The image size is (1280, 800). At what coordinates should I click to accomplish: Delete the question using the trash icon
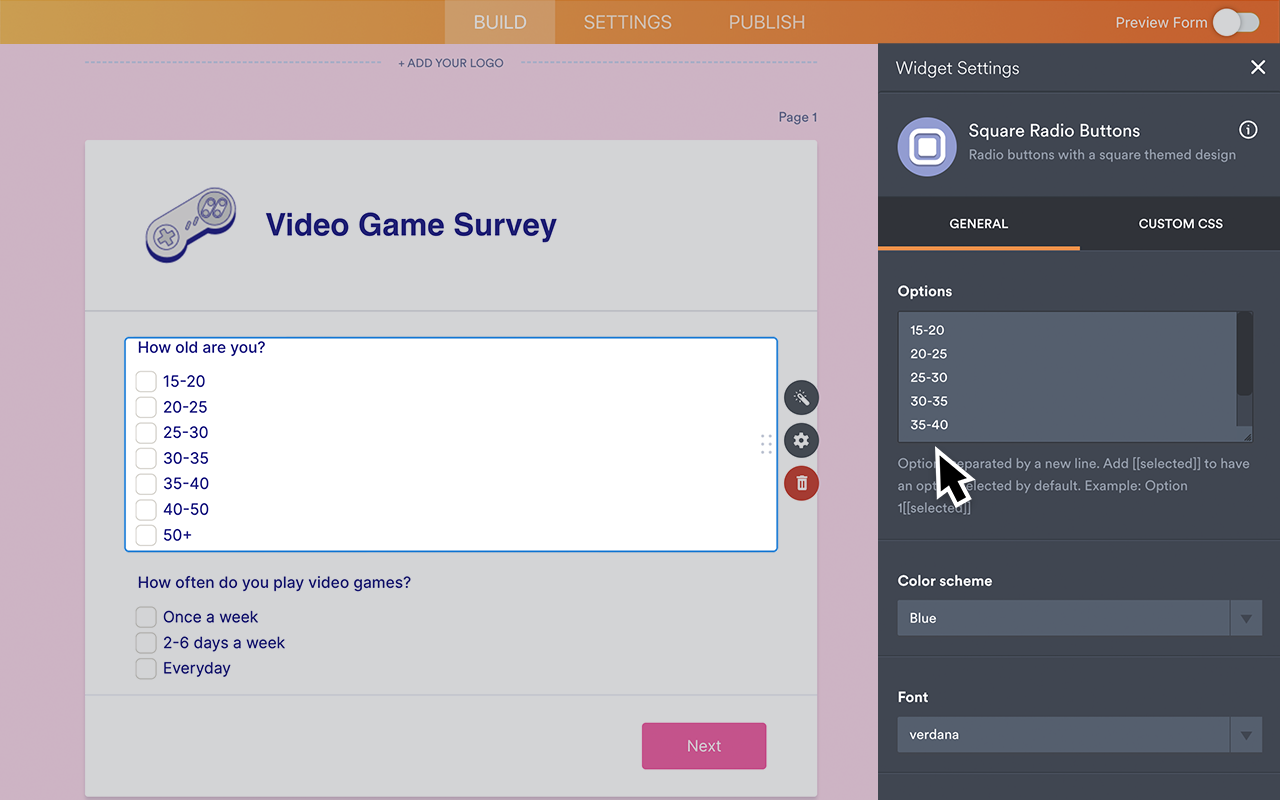click(801, 483)
